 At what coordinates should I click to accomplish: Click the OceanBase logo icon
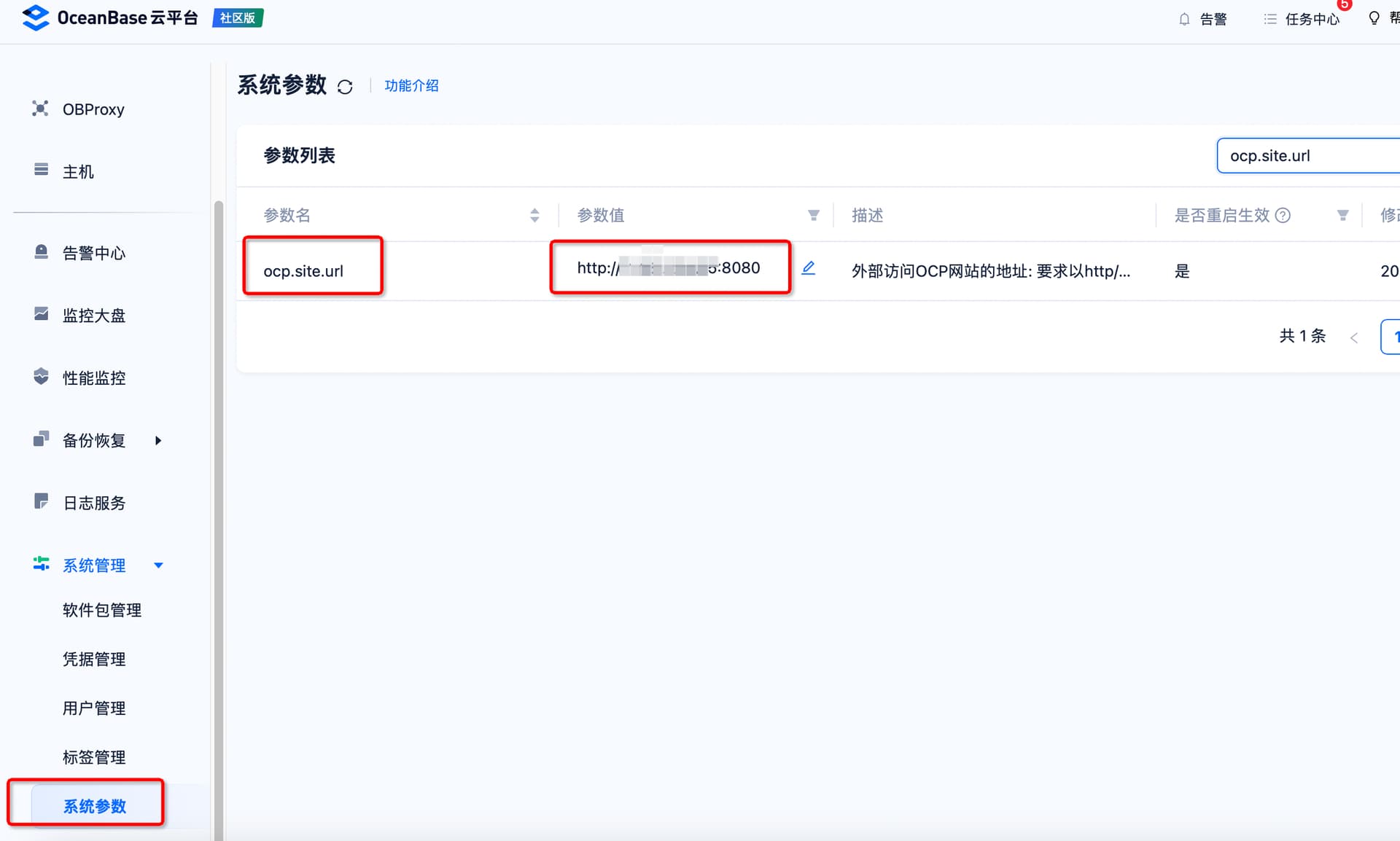(35, 17)
